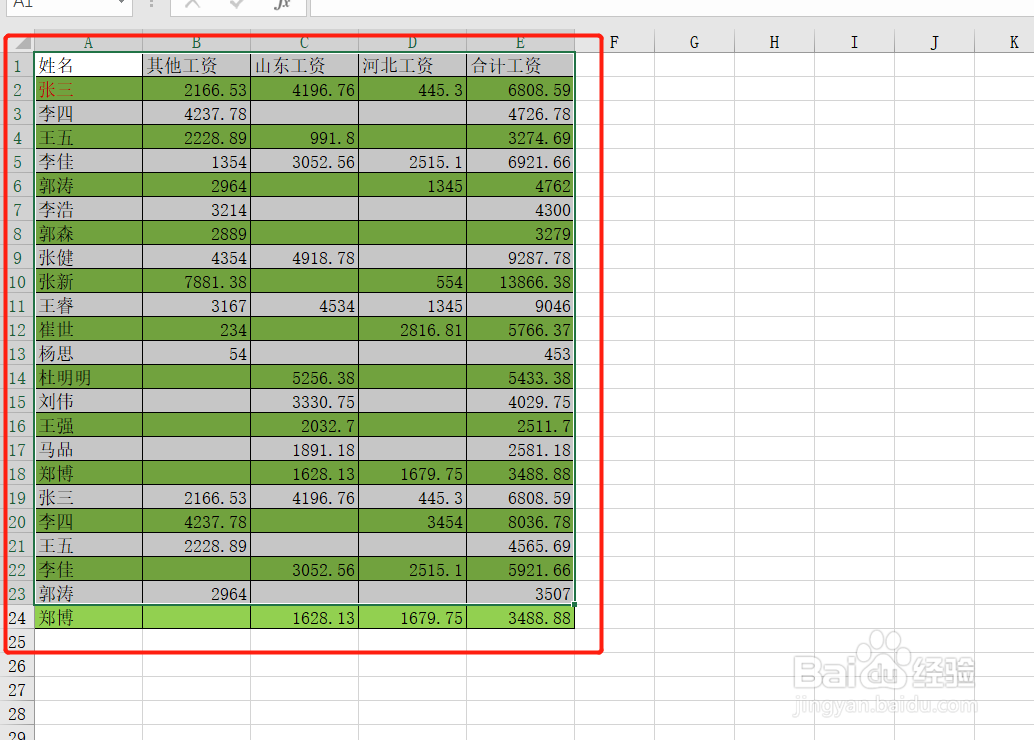This screenshot has width=1034, height=740.
Task: Select the cell with value 2816.81
Action: pyautogui.click(x=413, y=330)
